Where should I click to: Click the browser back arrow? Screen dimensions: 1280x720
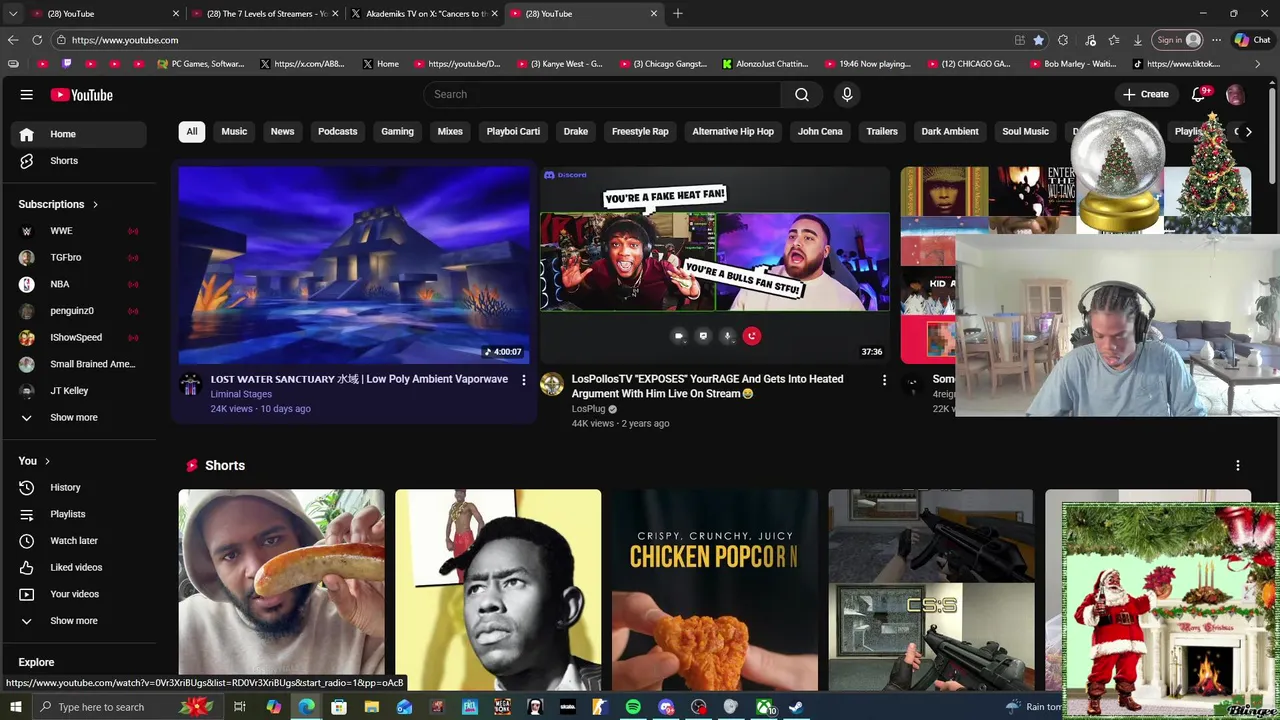click(12, 40)
